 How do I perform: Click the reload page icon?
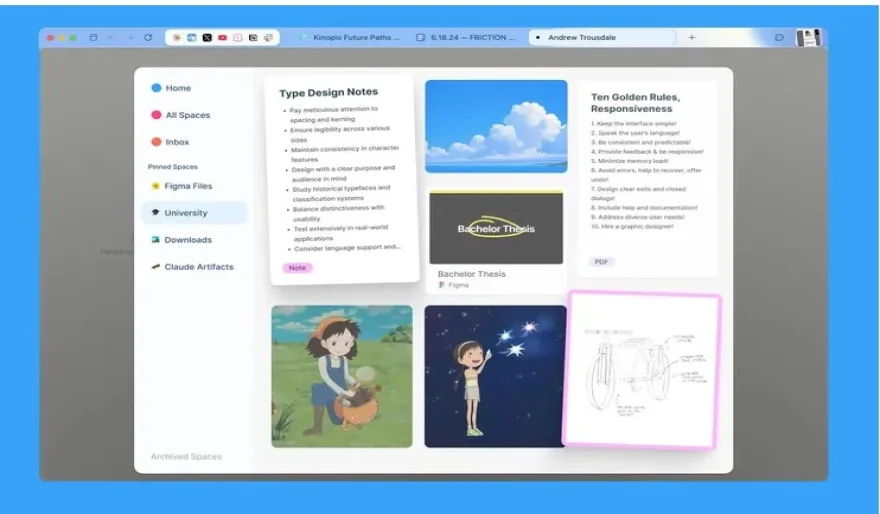point(148,38)
